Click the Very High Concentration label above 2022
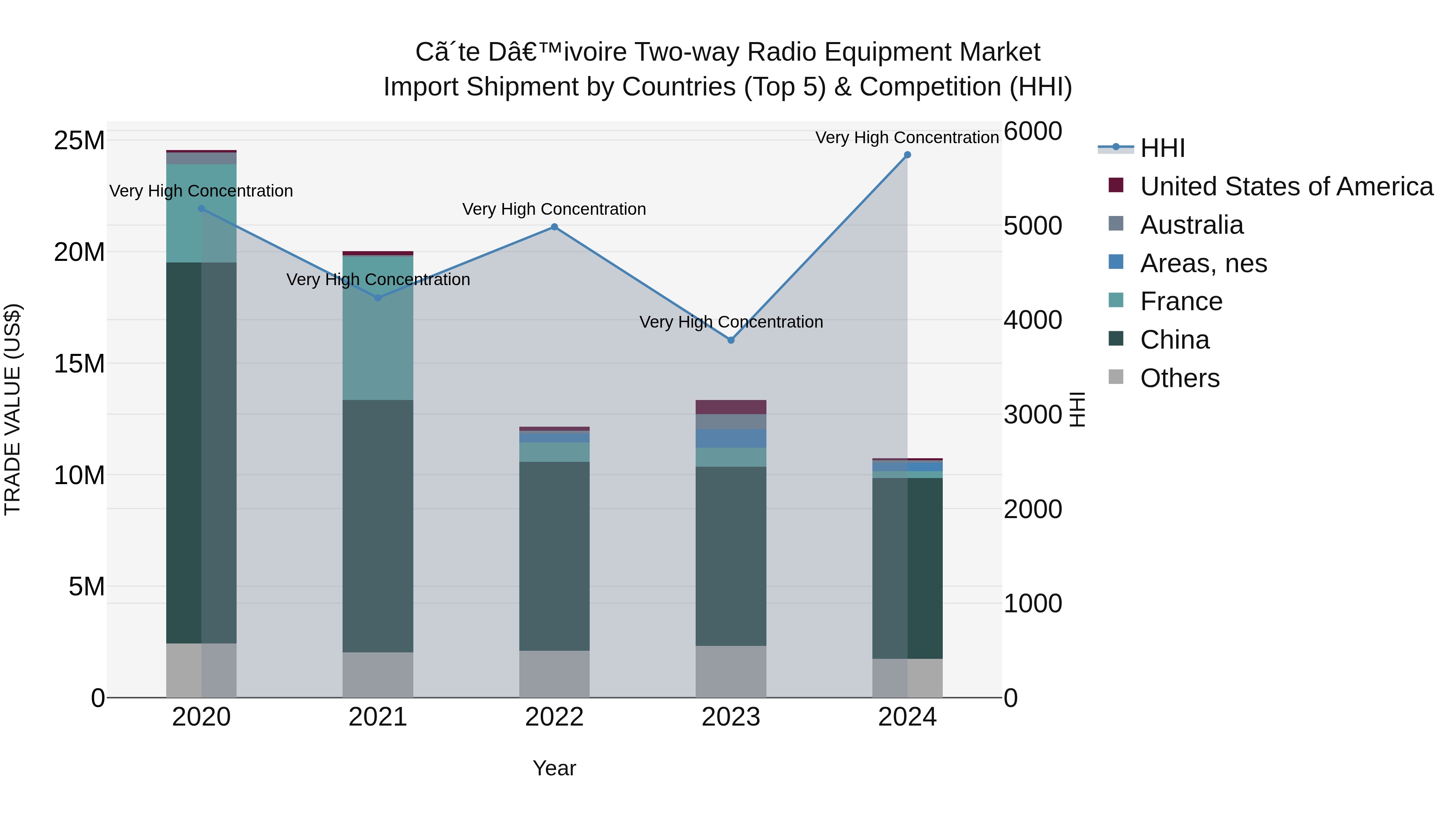 click(x=554, y=209)
